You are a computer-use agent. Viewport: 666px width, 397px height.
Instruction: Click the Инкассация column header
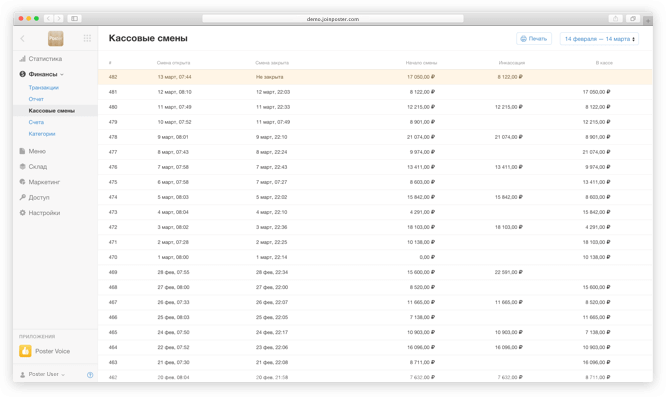pos(511,63)
